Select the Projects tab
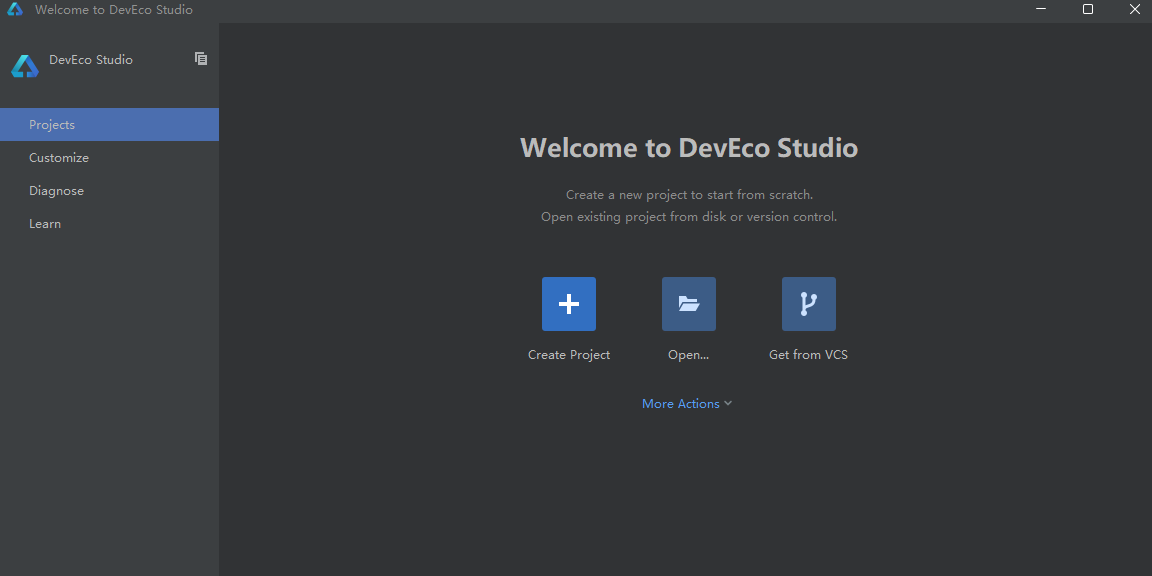Screen dimensions: 1152x576 [x=52, y=125]
